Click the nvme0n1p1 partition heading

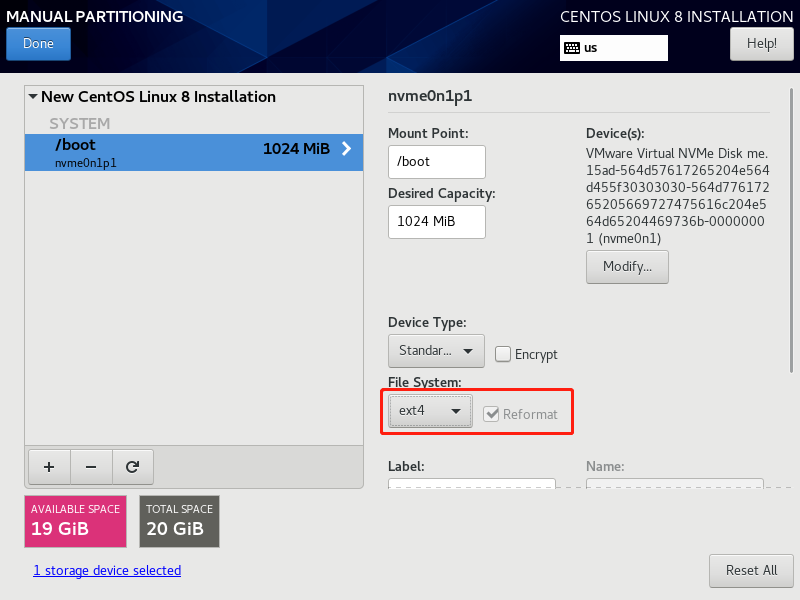click(430, 96)
